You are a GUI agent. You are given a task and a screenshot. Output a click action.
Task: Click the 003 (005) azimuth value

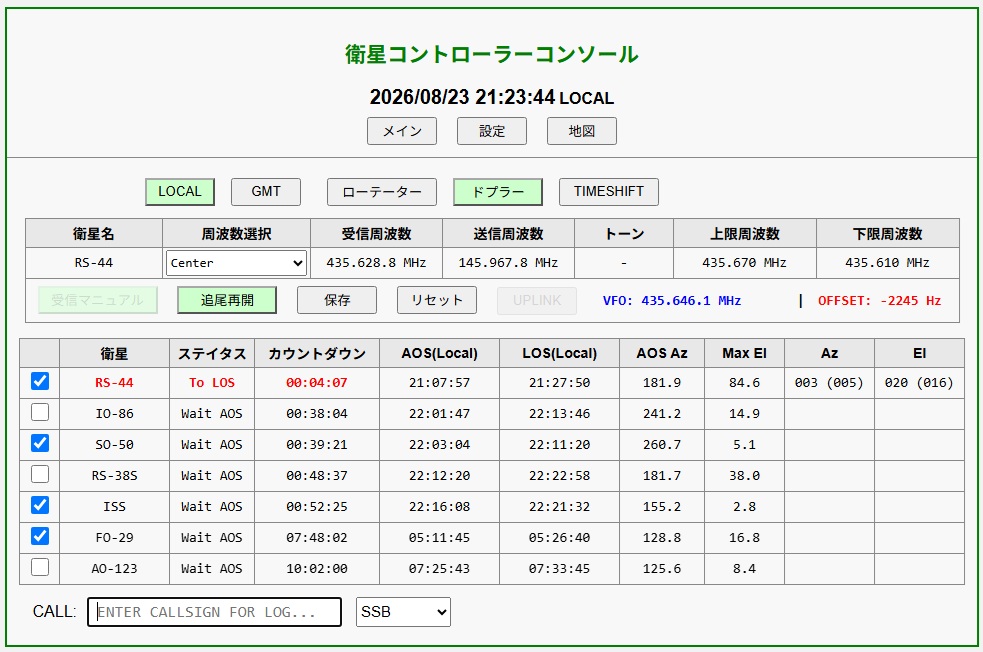click(829, 382)
